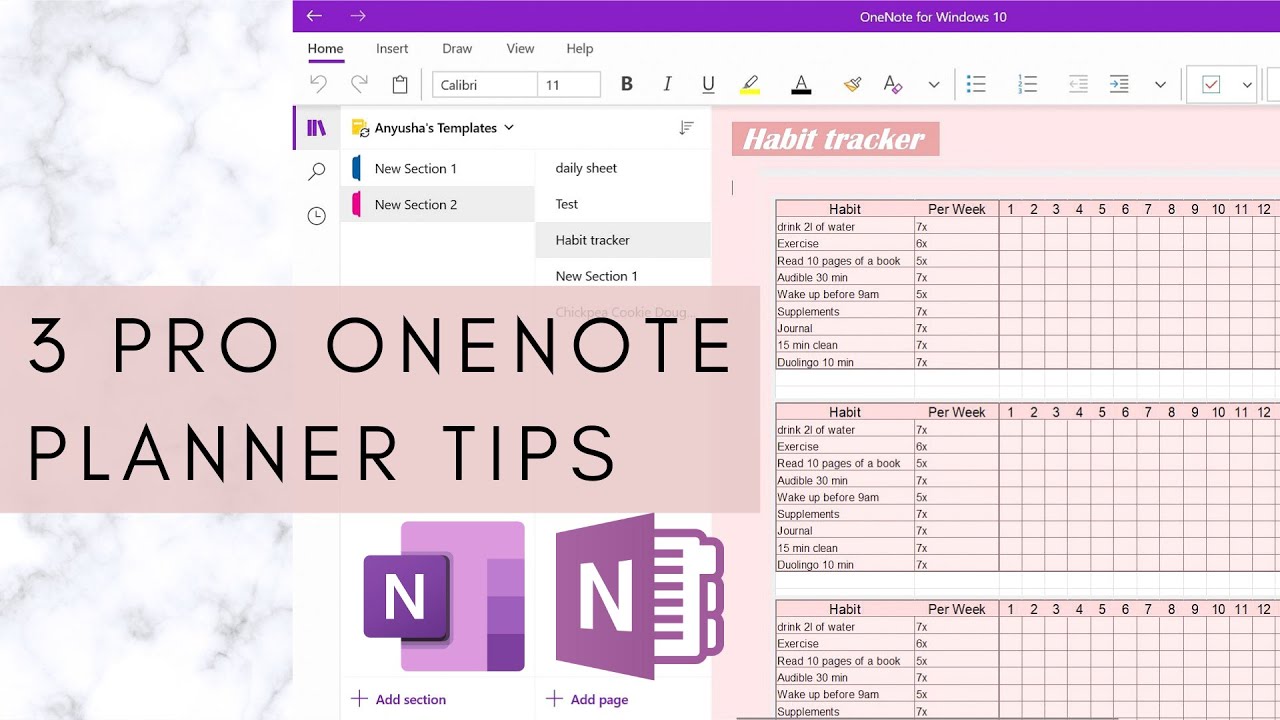Viewport: 1280px width, 720px height.
Task: Open the New Section 1 page entry
Action: (623, 276)
